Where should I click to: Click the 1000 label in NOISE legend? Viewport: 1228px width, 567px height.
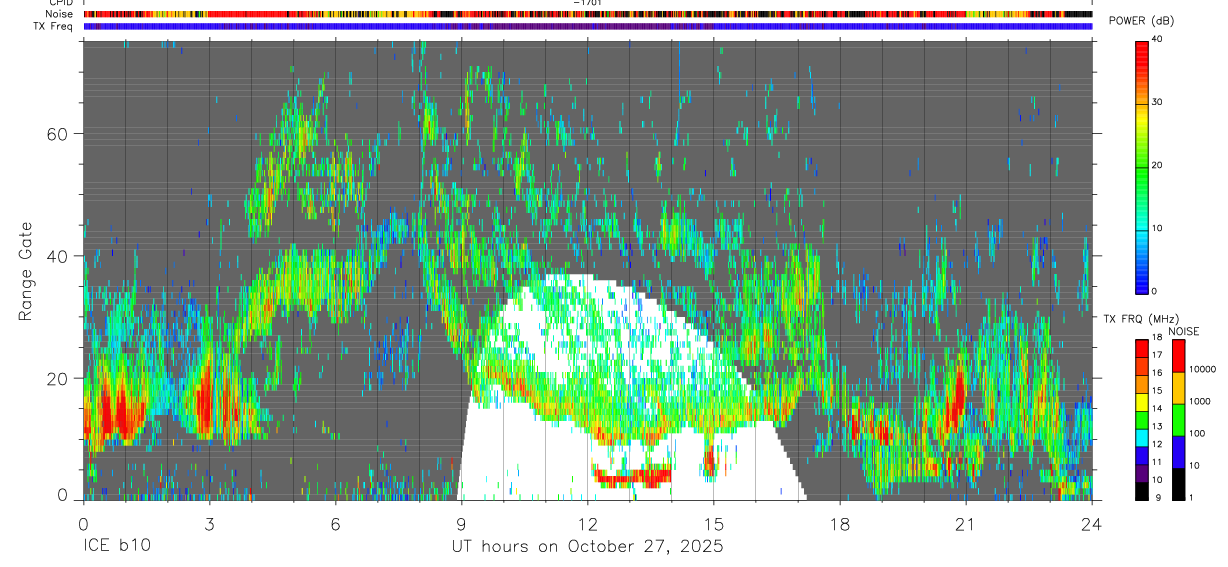[1200, 401]
